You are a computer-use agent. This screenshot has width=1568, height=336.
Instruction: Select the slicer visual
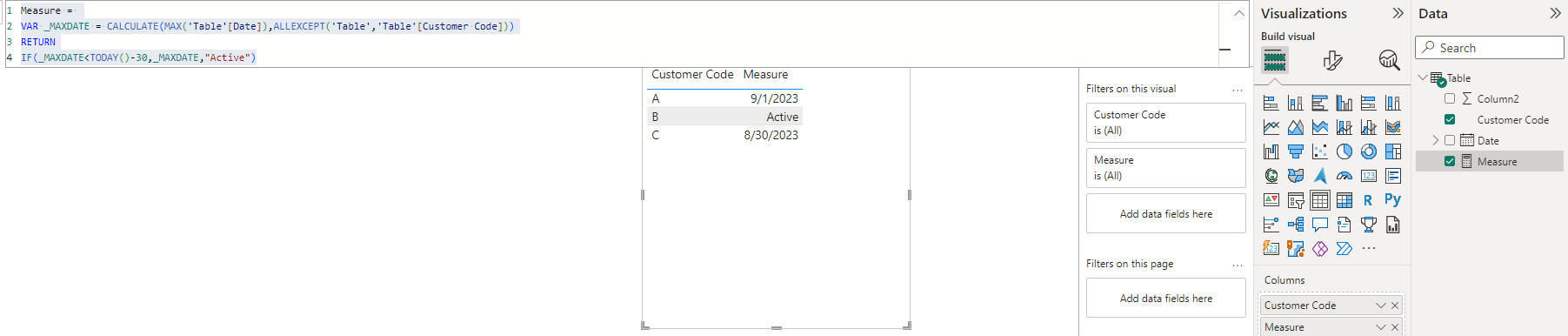point(1295,200)
